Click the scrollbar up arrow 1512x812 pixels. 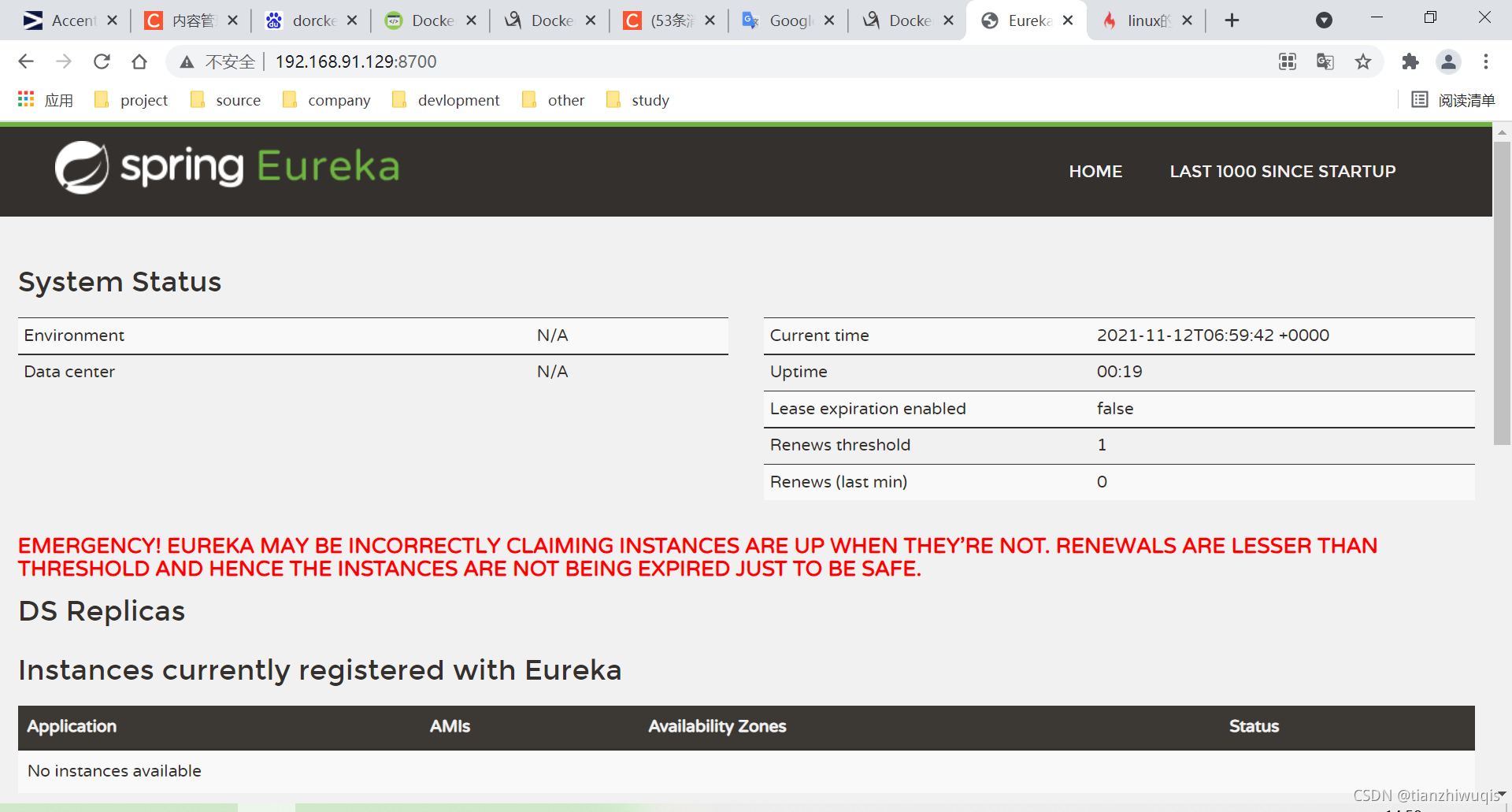[1502, 132]
